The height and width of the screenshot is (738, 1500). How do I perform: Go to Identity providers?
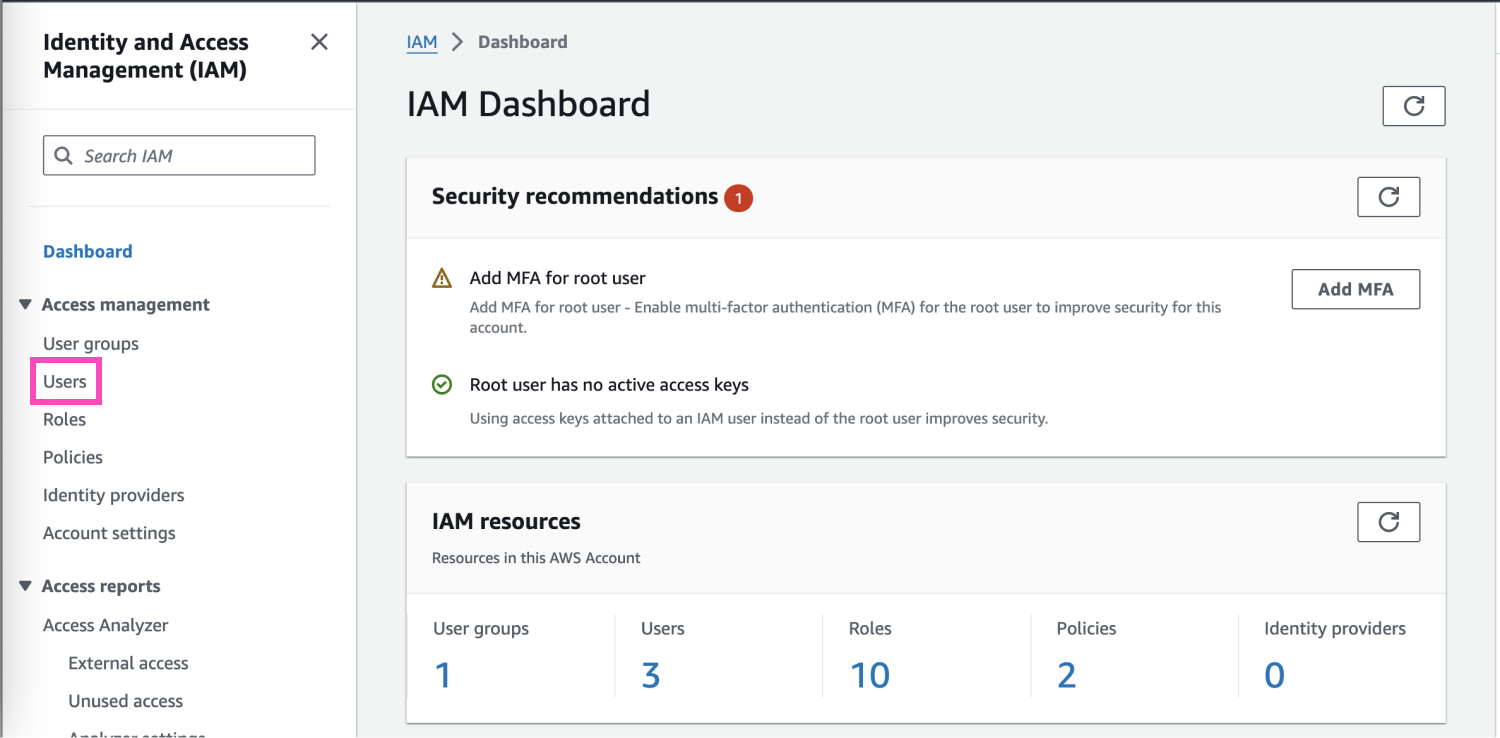point(113,495)
